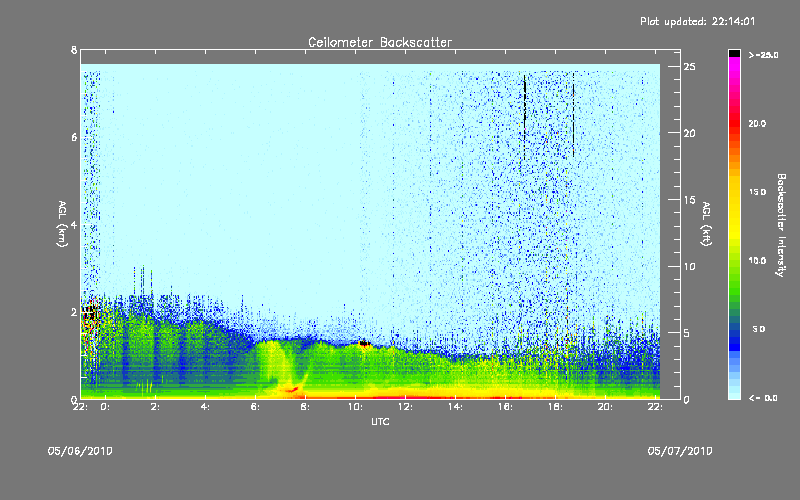
Task: Click the '10:' time tick label
Action: (356, 407)
